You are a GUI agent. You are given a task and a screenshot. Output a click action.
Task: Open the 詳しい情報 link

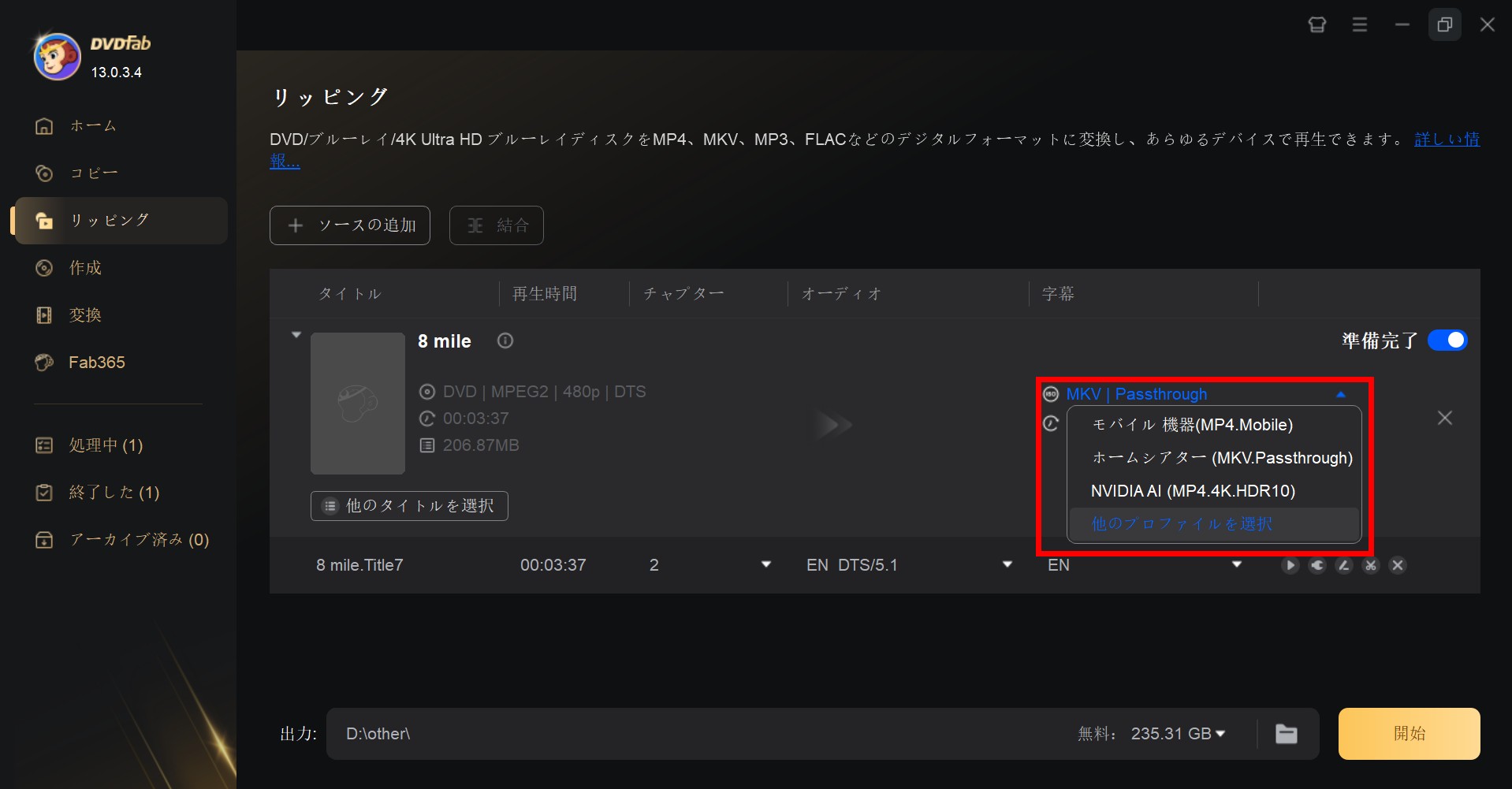point(1447,140)
